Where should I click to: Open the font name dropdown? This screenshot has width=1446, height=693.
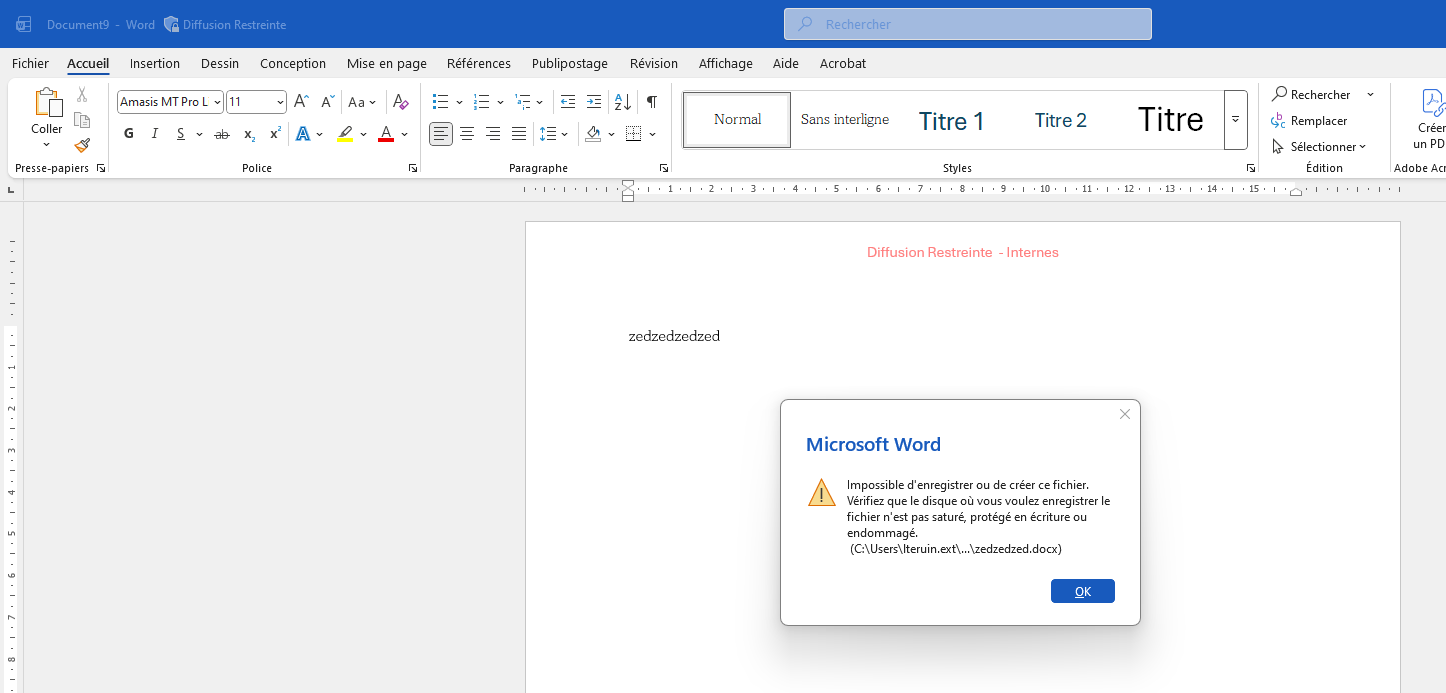pos(217,102)
